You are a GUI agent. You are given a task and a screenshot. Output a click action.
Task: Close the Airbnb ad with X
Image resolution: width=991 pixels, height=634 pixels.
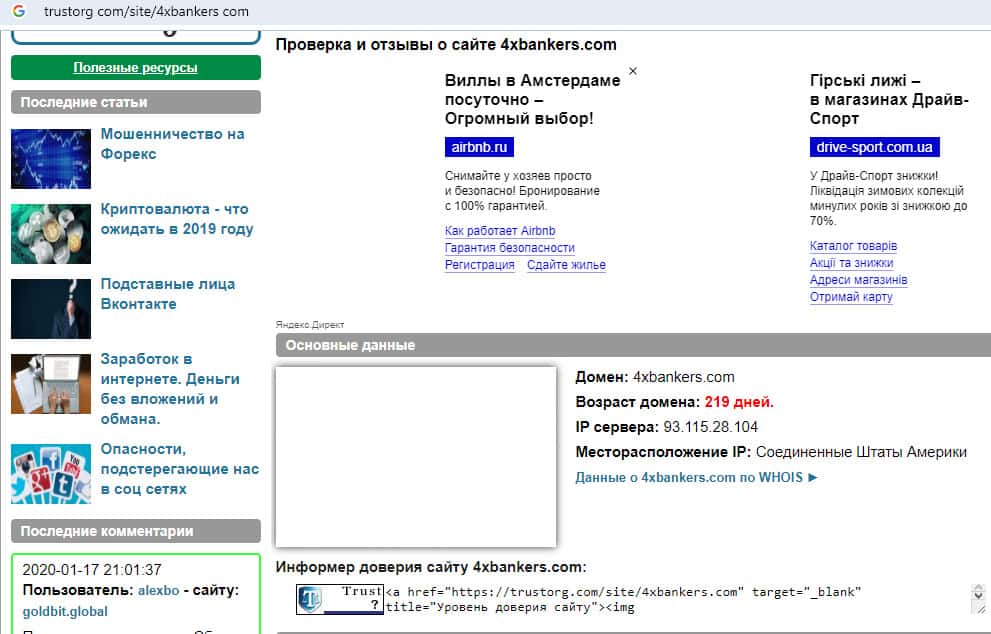[x=633, y=71]
